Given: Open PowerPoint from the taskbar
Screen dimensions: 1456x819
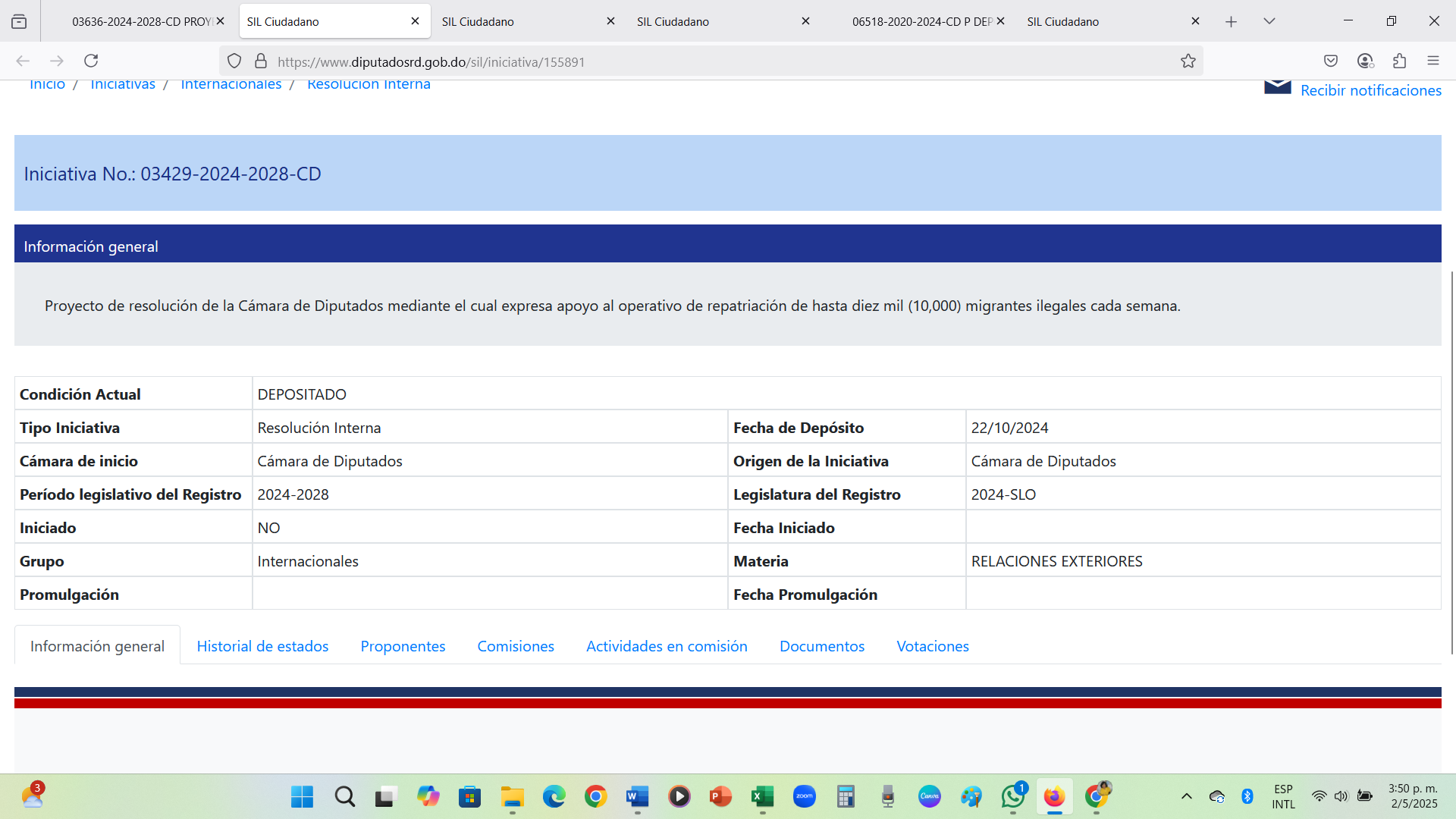Looking at the screenshot, I should coord(721,796).
